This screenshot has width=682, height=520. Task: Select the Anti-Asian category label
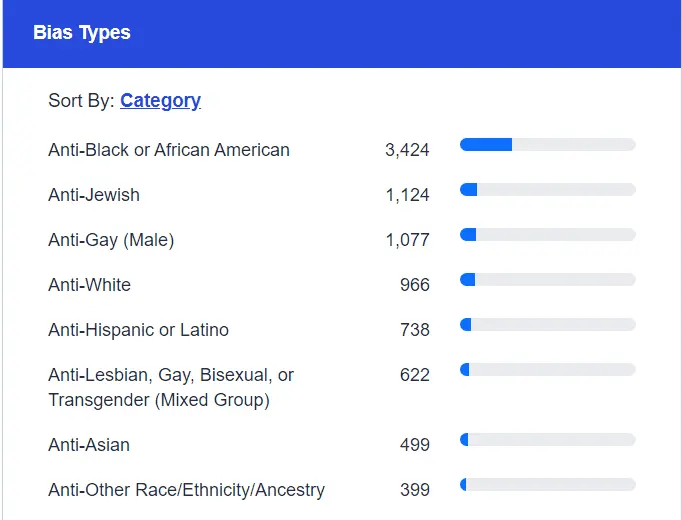[x=89, y=445]
